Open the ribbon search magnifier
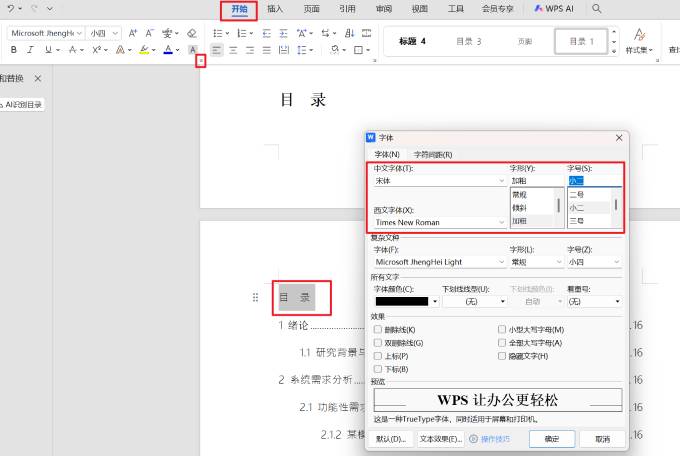The width and height of the screenshot is (680, 456). click(596, 8)
